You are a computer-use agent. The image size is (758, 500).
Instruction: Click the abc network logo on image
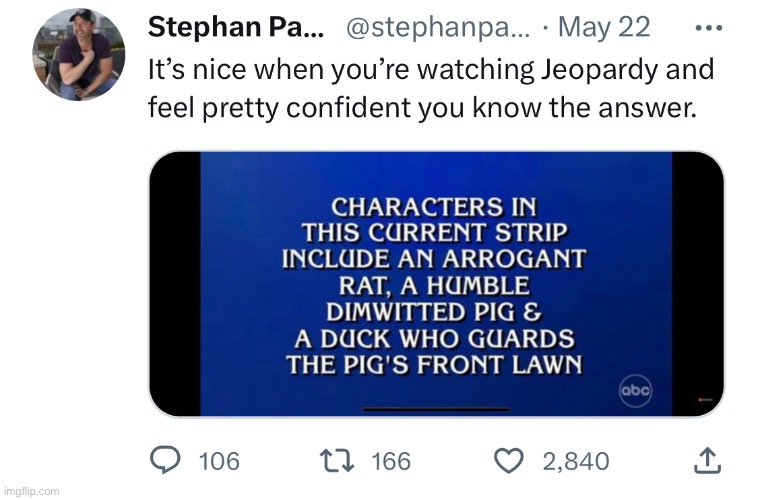point(636,390)
